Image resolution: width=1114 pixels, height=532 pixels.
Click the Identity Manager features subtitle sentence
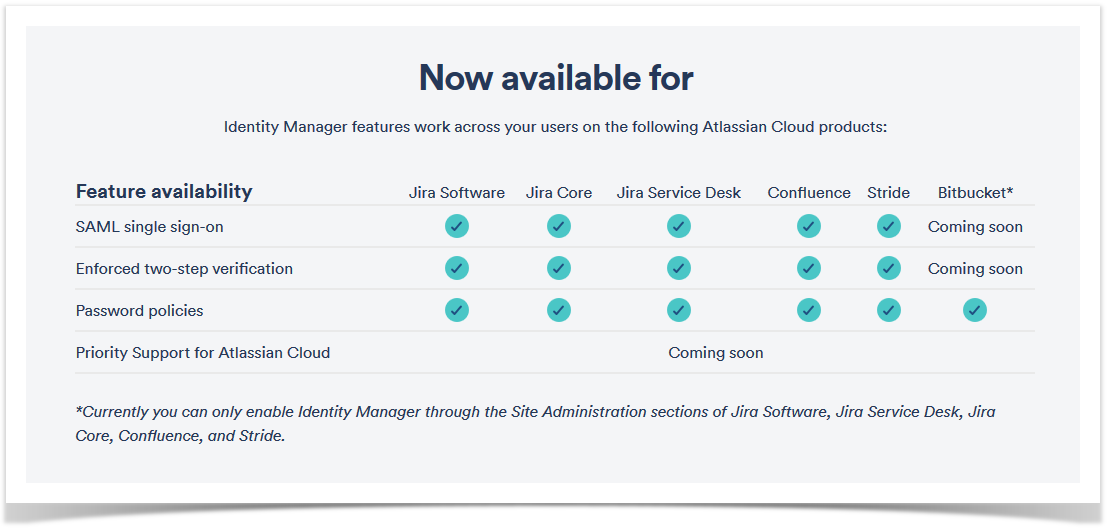click(x=556, y=127)
